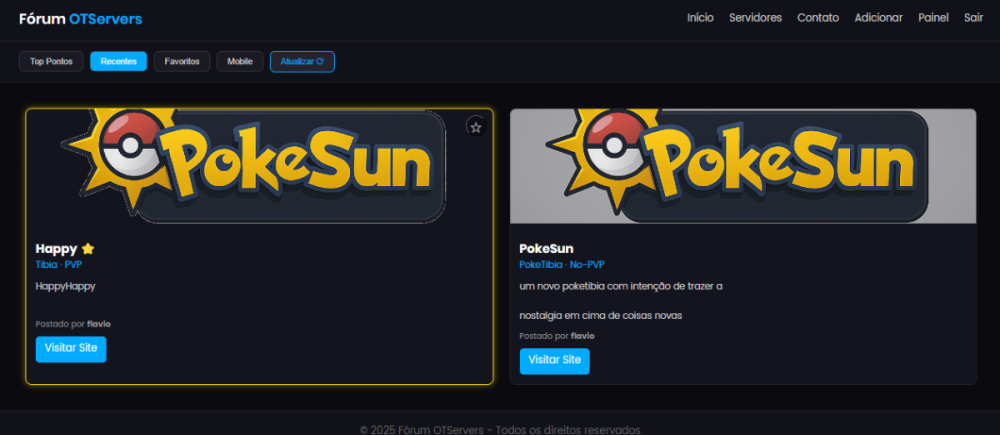Click the Happy card banner image

click(259, 166)
